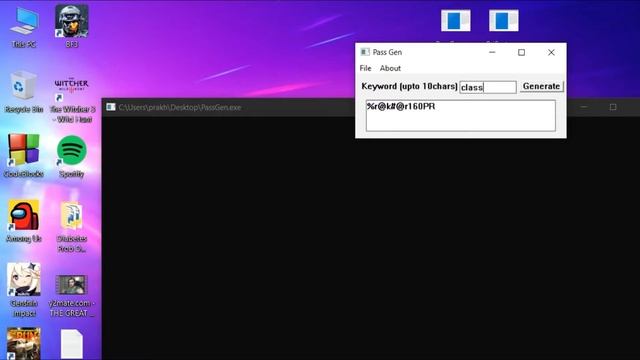640x360 pixels.
Task: Minimize the PassGen.exe console window
Action: 584,107
